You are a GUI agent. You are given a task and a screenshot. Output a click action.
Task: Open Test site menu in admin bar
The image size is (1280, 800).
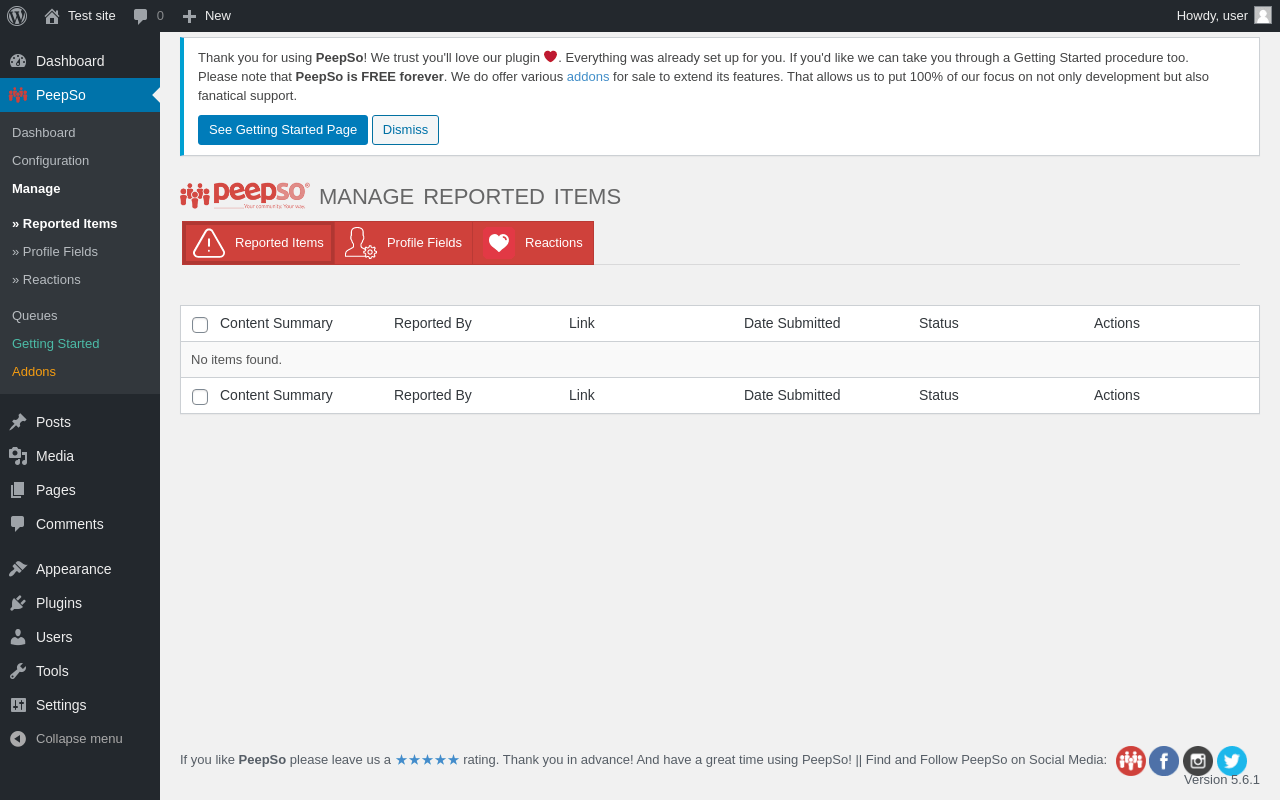click(x=80, y=16)
